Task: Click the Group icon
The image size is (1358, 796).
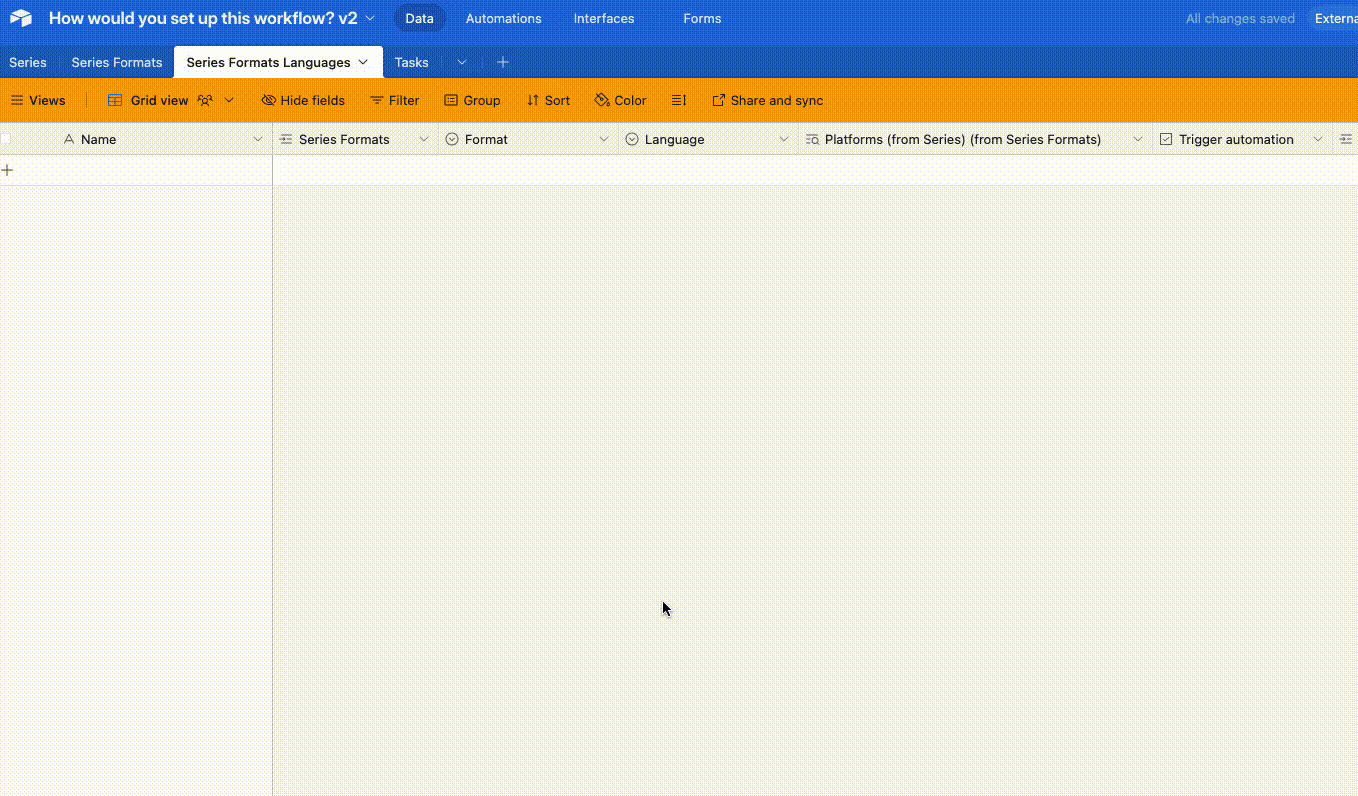Action: pyautogui.click(x=451, y=100)
